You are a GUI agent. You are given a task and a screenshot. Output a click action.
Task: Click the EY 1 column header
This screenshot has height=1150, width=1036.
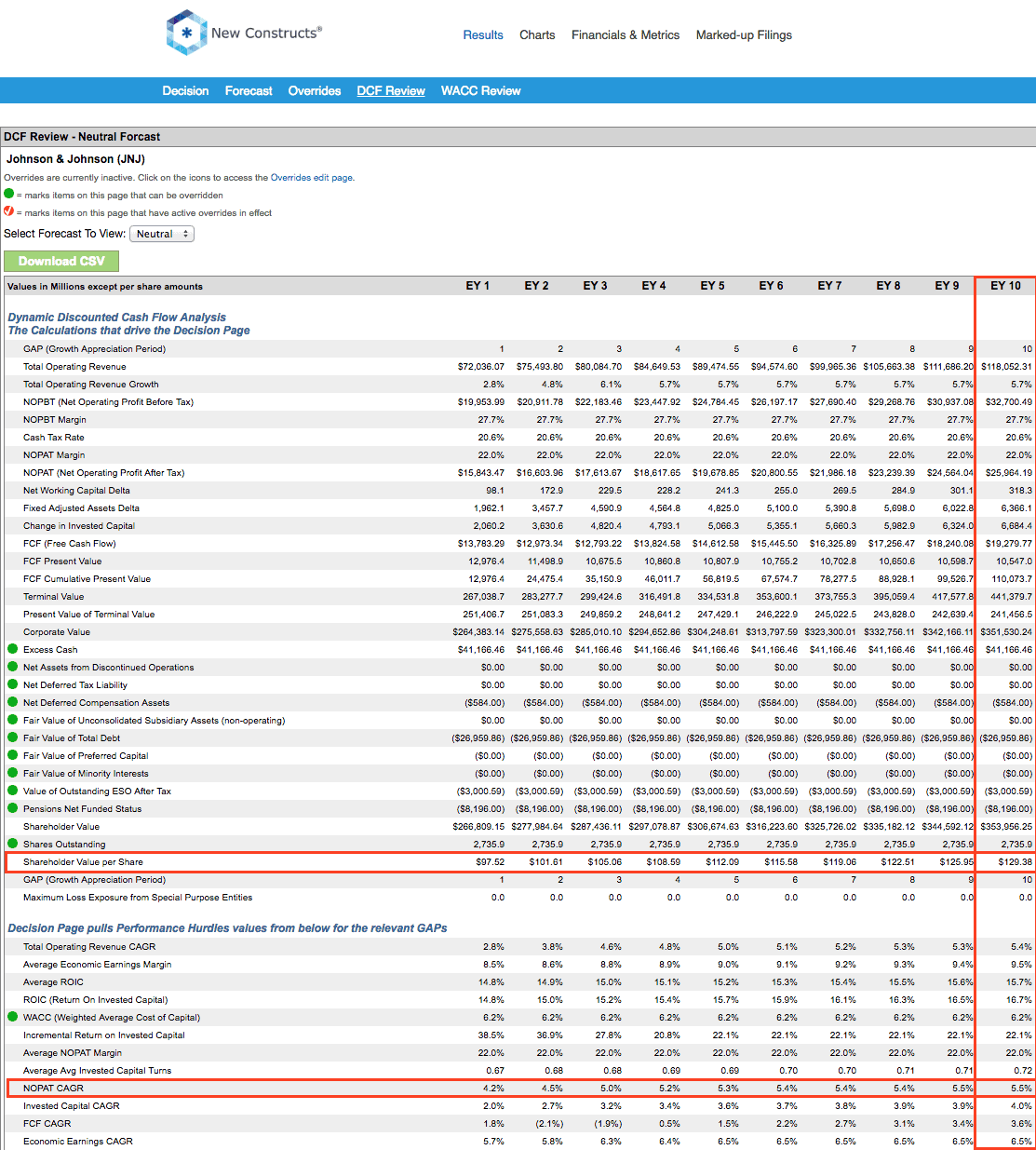coord(478,286)
